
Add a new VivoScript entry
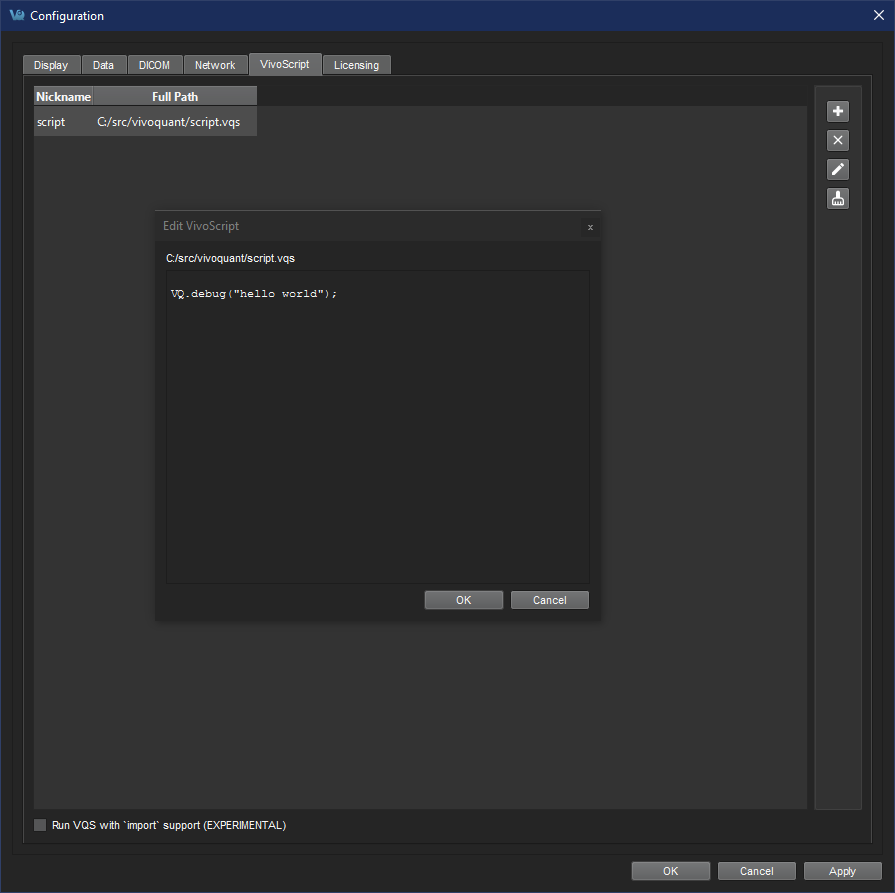point(837,110)
